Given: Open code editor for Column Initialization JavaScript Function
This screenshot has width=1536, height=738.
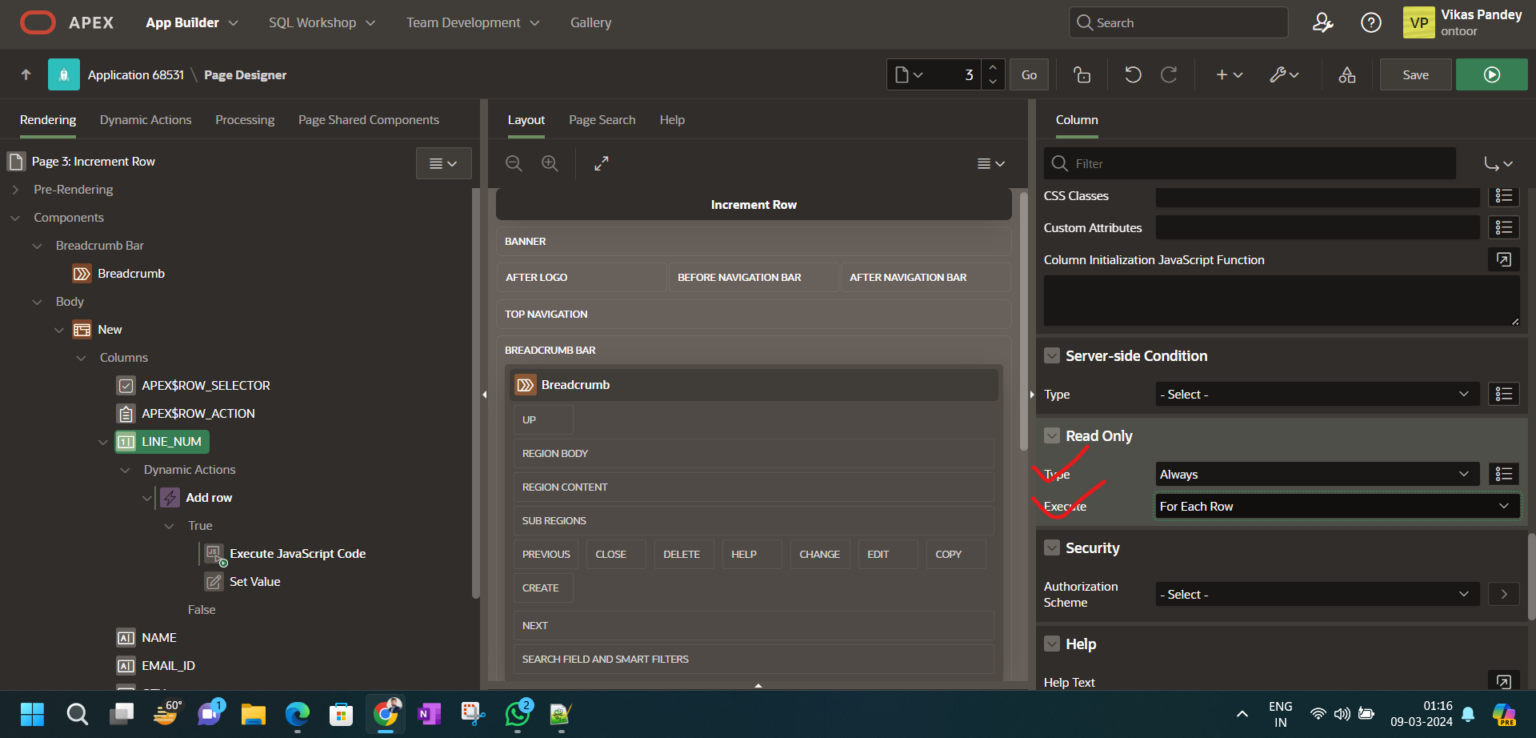Looking at the screenshot, I should [x=1503, y=260].
